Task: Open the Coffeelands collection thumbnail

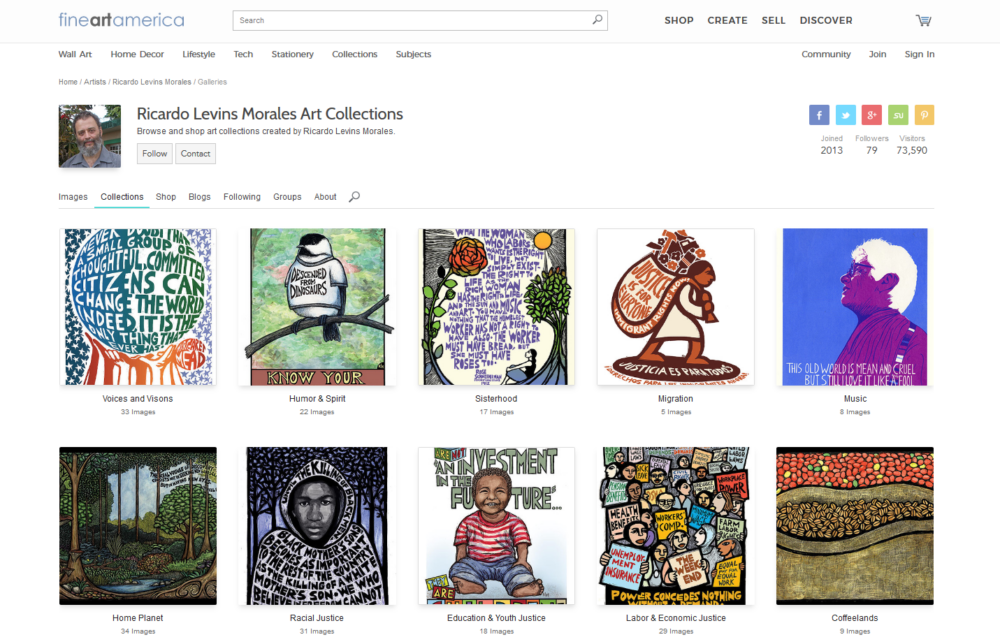Action: click(855, 526)
